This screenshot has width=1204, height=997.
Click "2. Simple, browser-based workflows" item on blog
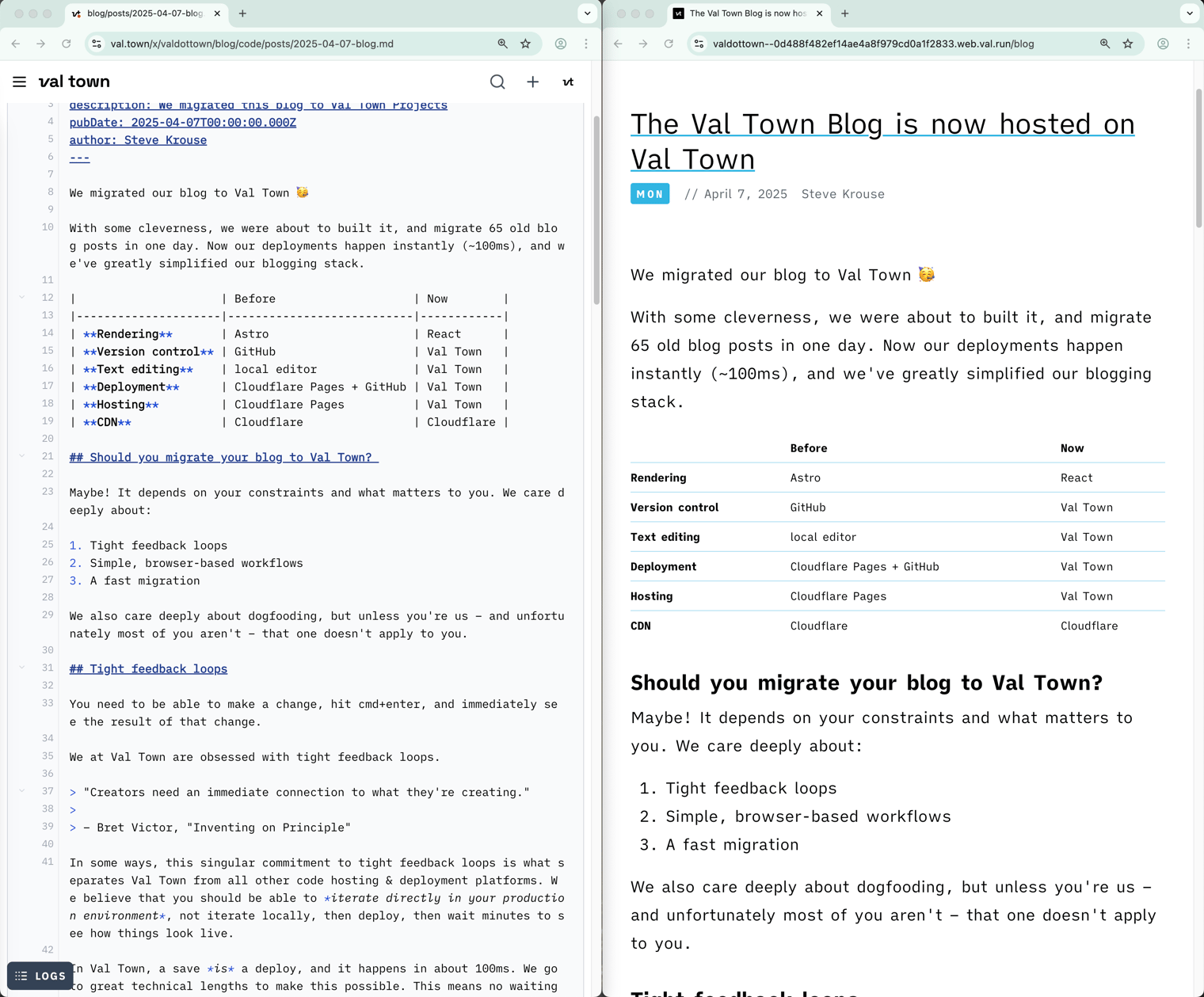click(795, 816)
